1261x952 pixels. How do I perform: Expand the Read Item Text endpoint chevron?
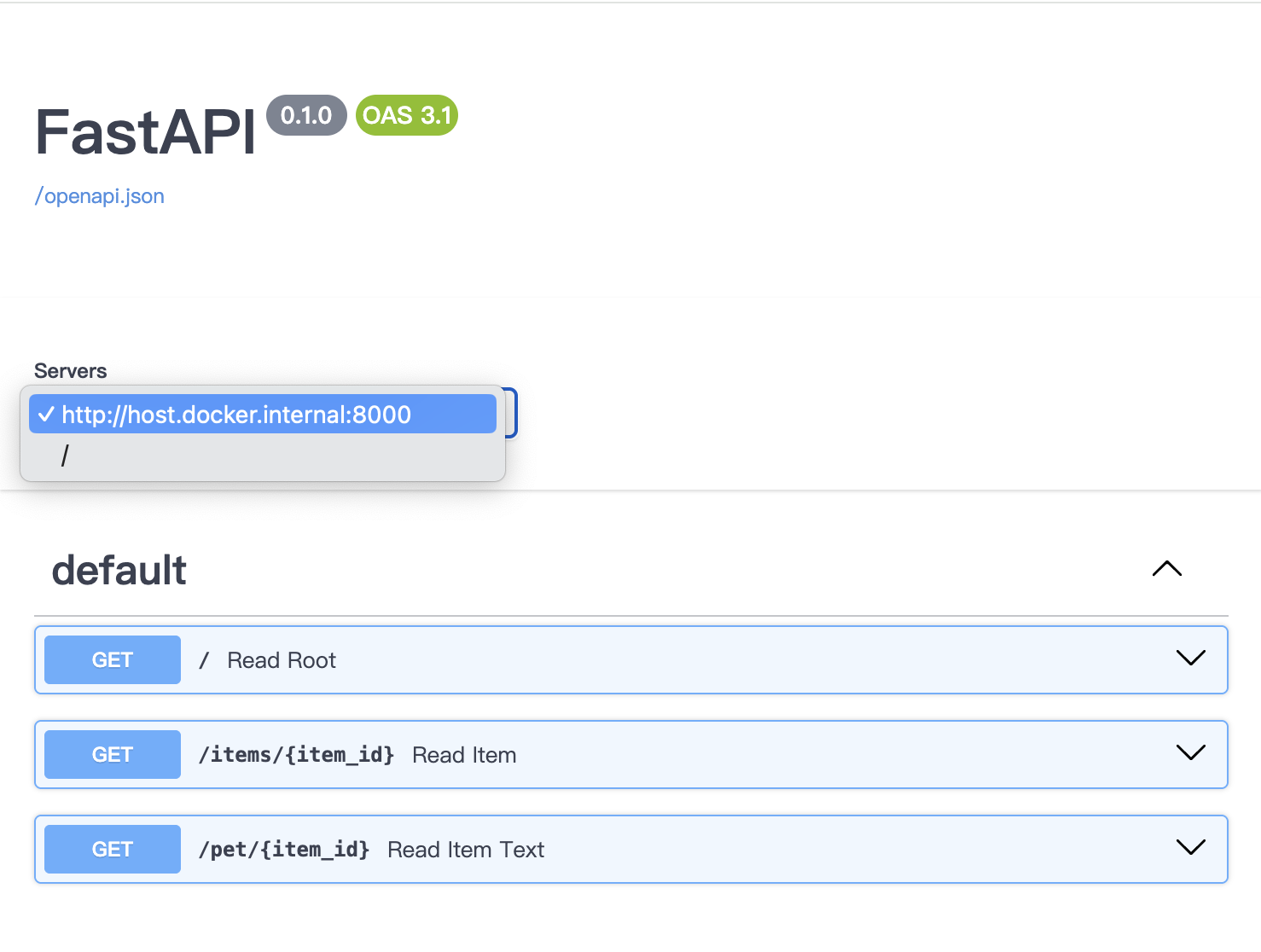(1190, 848)
